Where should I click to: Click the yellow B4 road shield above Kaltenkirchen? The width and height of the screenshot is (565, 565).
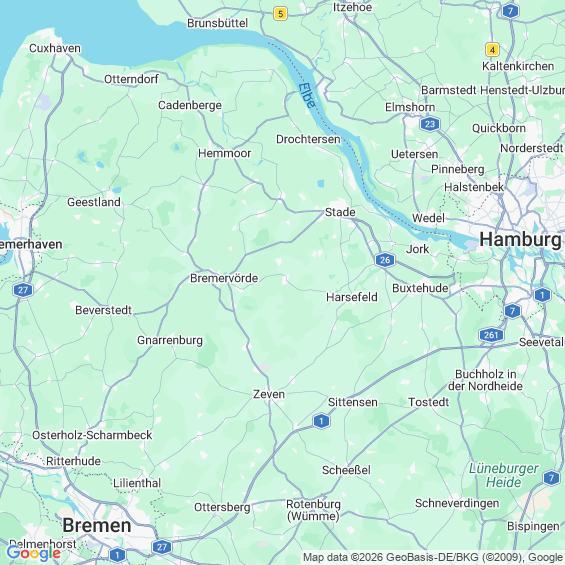tap(492, 49)
